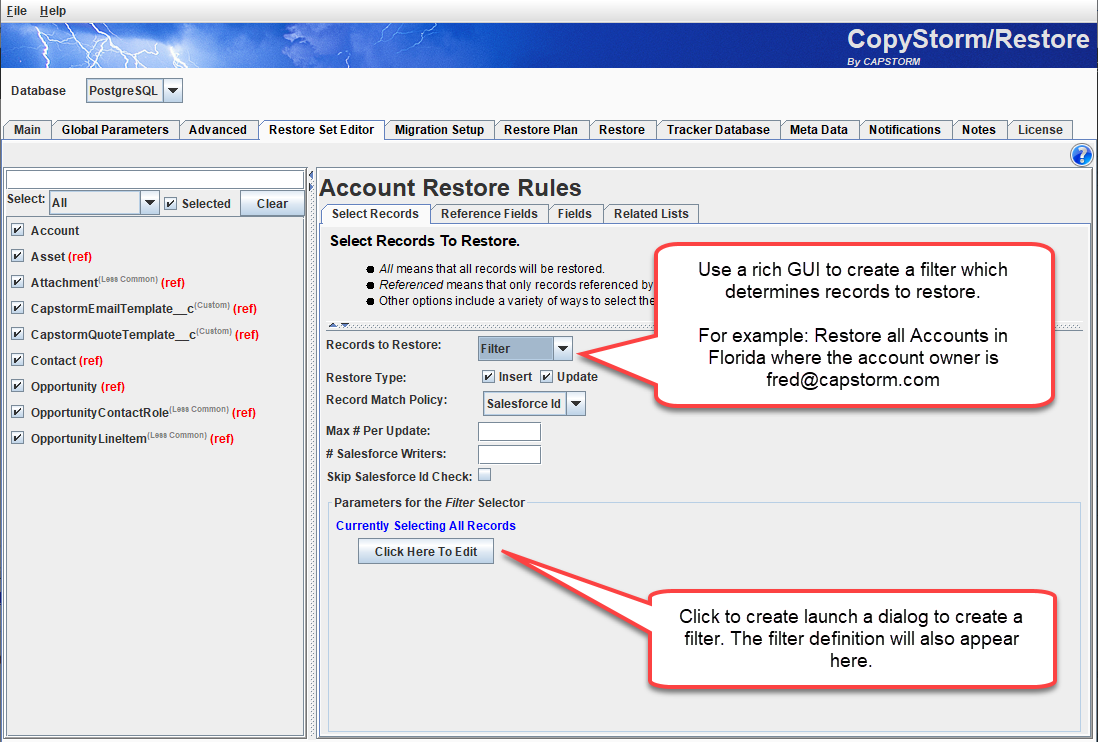Image resolution: width=1098 pixels, height=742 pixels.
Task: Open the Restore tab
Action: 622,130
